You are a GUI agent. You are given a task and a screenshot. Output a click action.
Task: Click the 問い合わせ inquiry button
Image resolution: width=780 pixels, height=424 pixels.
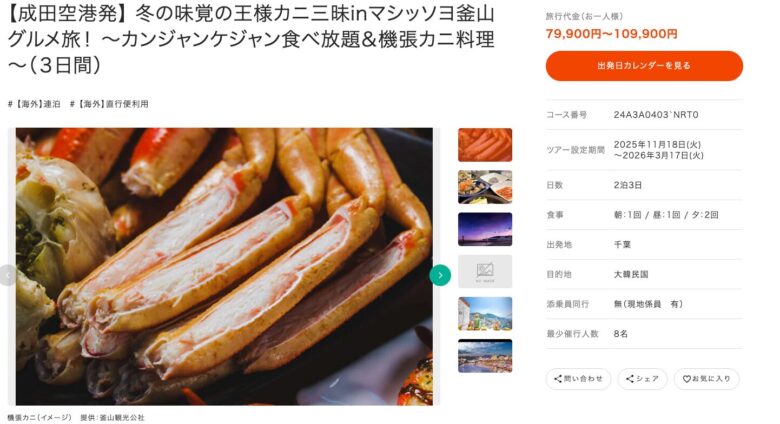pos(578,379)
